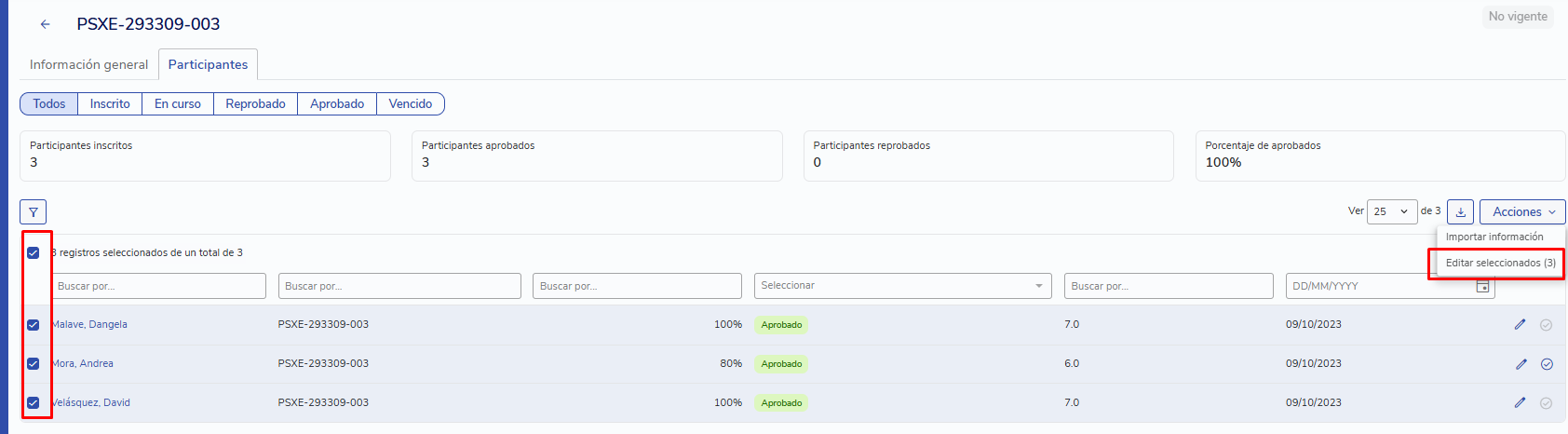
Task: Open participant link Mora, Andrea
Action: pos(83,363)
